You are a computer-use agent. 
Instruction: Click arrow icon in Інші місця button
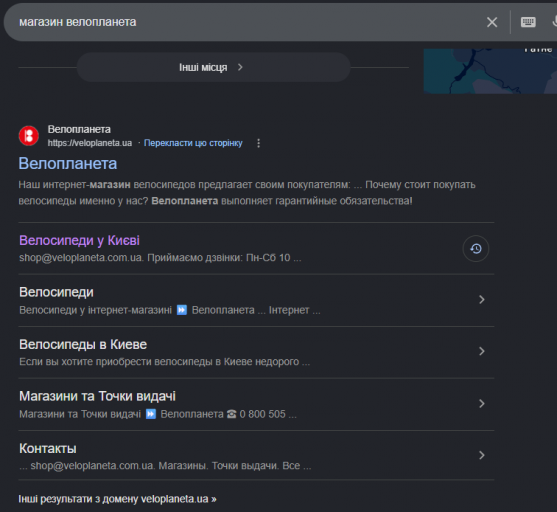tap(240, 67)
